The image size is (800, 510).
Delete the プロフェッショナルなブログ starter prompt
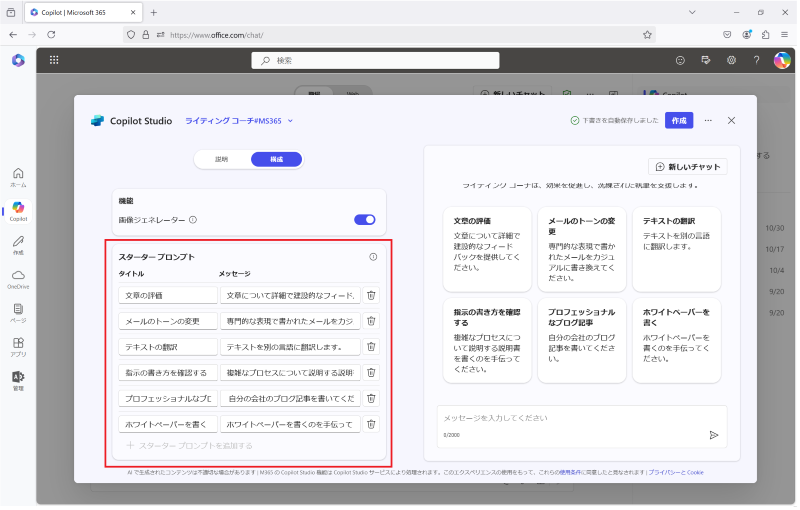point(371,398)
